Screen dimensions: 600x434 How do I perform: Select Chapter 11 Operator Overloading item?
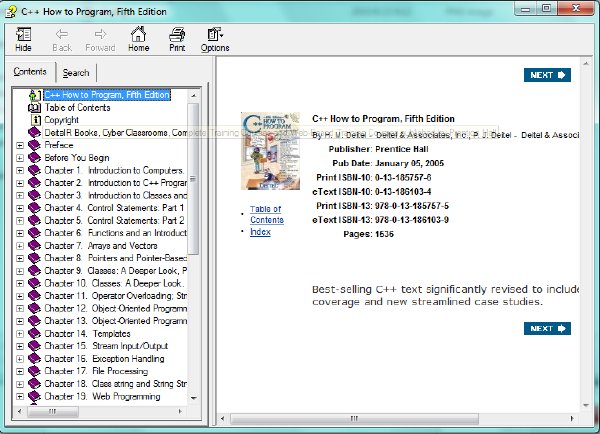[x=116, y=296]
